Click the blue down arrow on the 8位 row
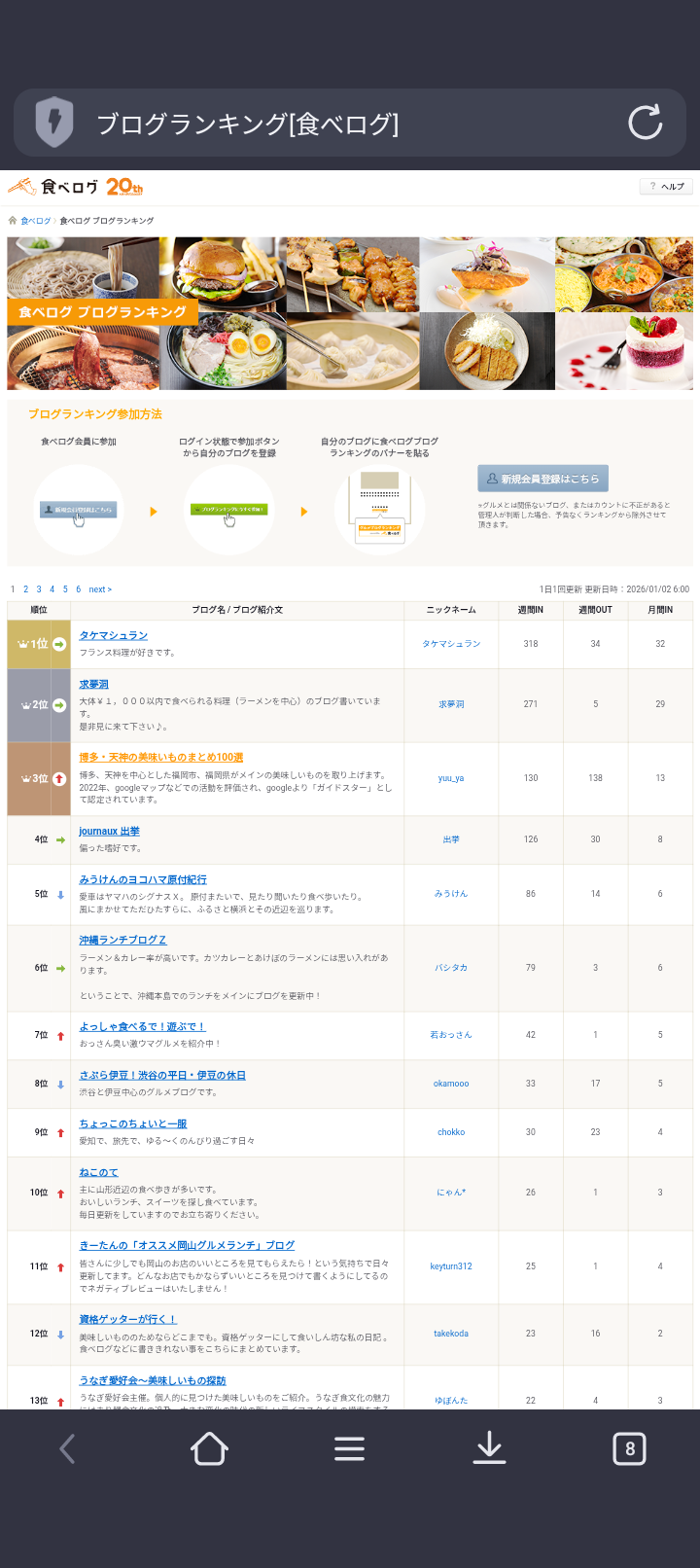Screen dimensions: 700x1568 [60, 1084]
